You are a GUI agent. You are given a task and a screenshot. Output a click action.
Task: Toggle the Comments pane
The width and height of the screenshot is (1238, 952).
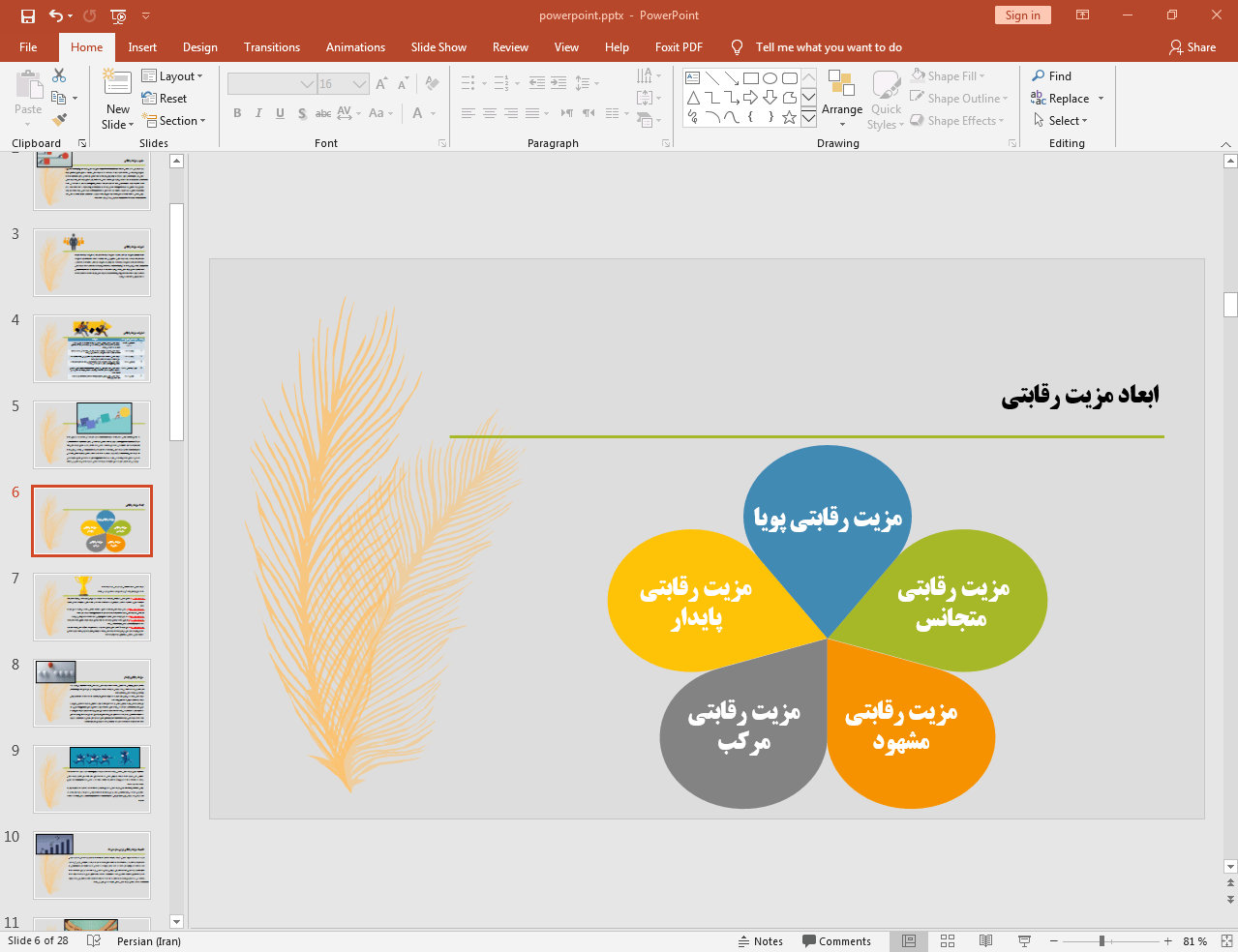click(836, 941)
